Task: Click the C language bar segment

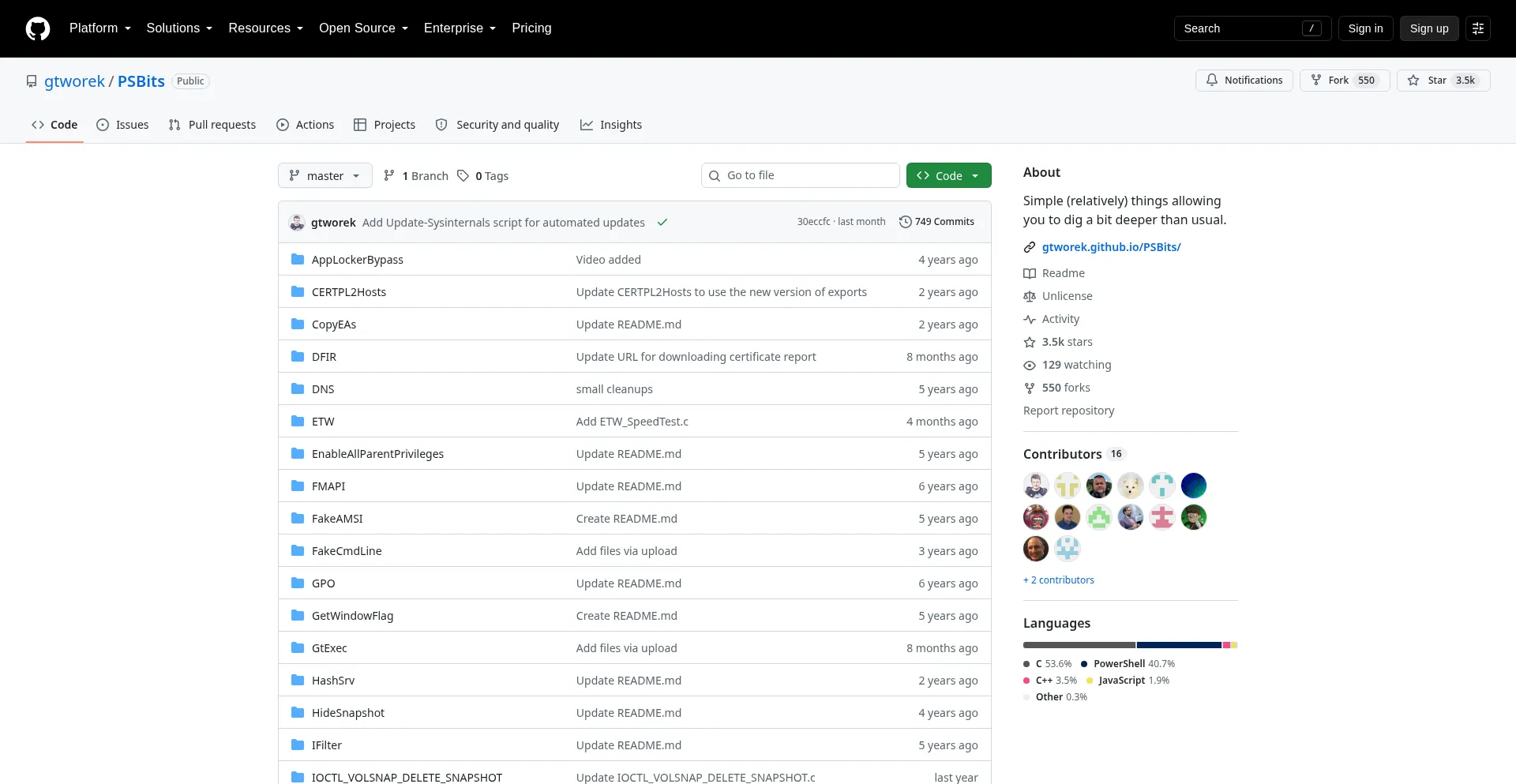Action: click(1079, 645)
